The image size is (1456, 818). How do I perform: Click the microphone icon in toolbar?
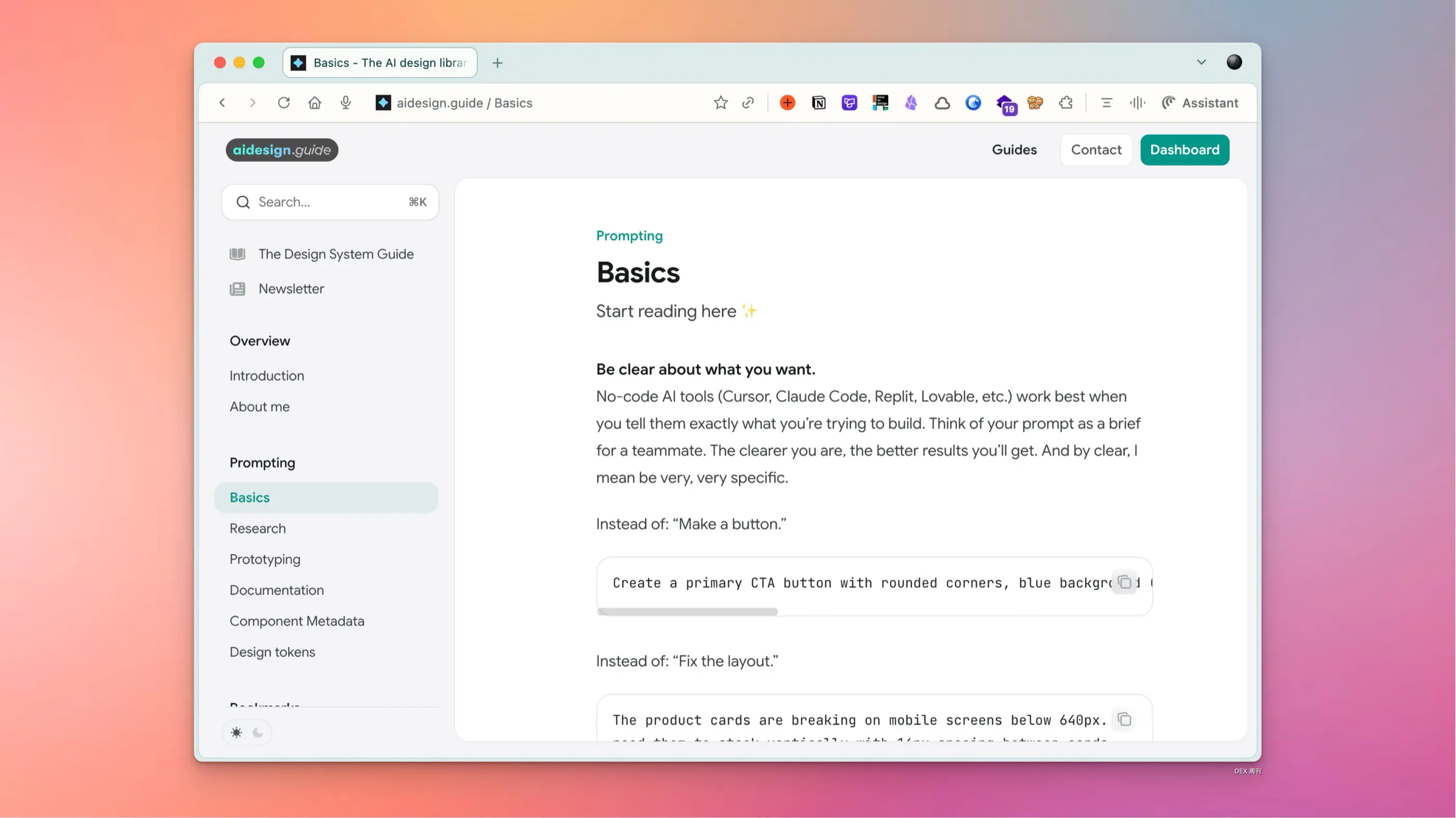[x=346, y=103]
